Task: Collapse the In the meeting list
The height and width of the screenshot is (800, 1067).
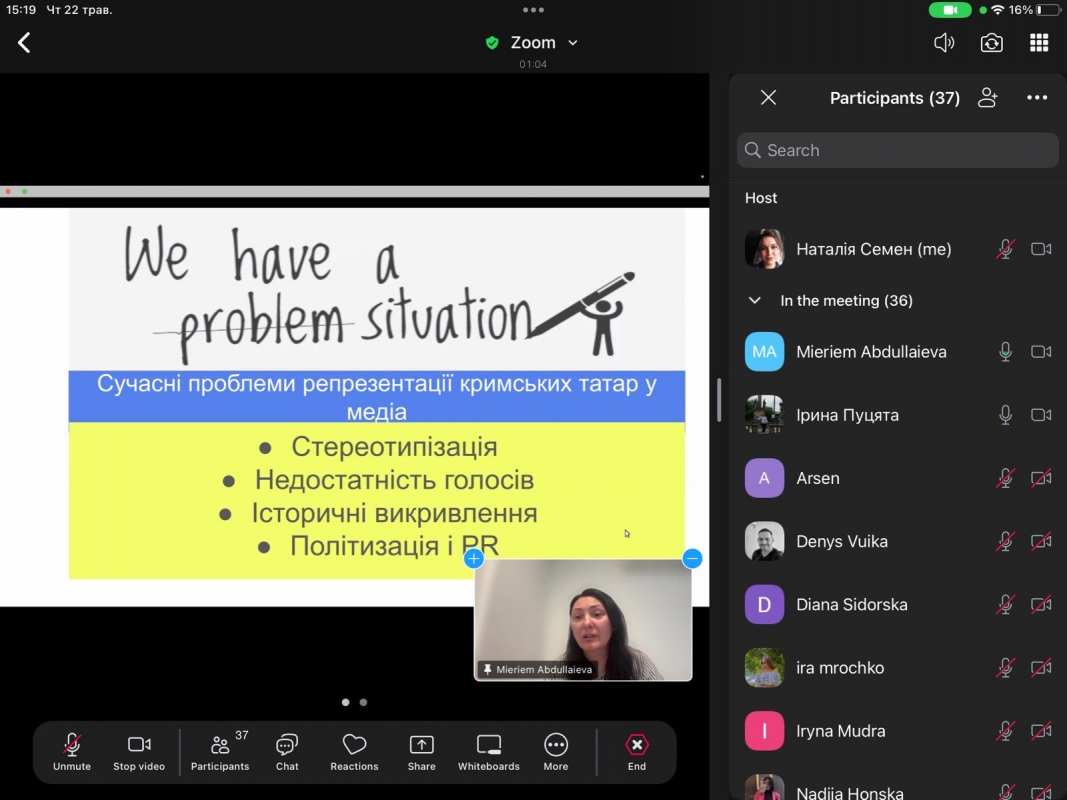Action: pyautogui.click(x=755, y=300)
